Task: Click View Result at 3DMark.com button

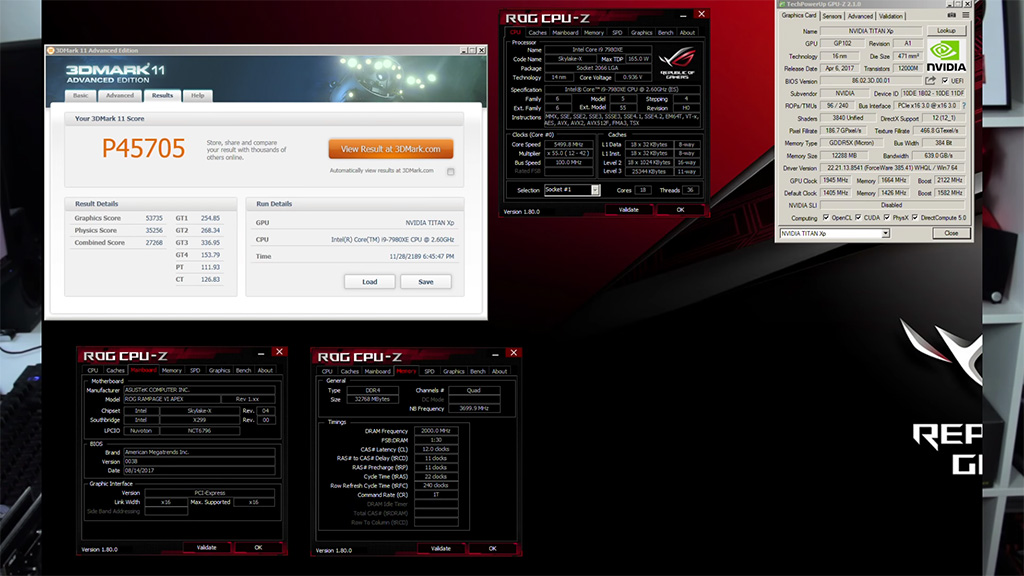Action: pos(391,149)
